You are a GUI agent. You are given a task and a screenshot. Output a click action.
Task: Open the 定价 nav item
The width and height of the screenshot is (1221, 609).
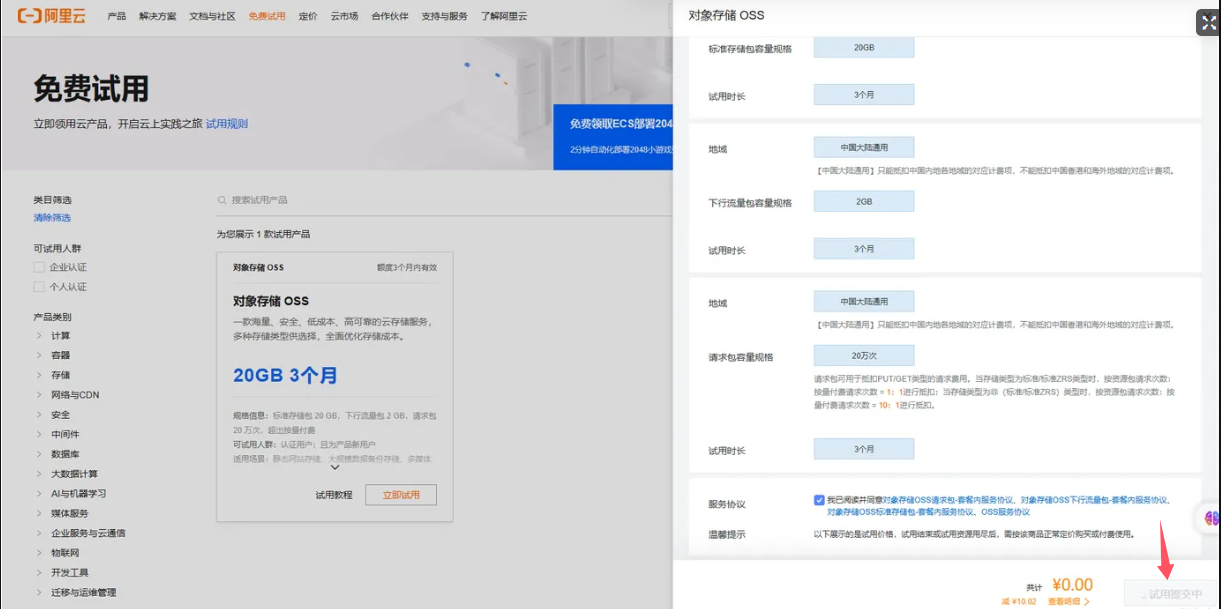[308, 17]
